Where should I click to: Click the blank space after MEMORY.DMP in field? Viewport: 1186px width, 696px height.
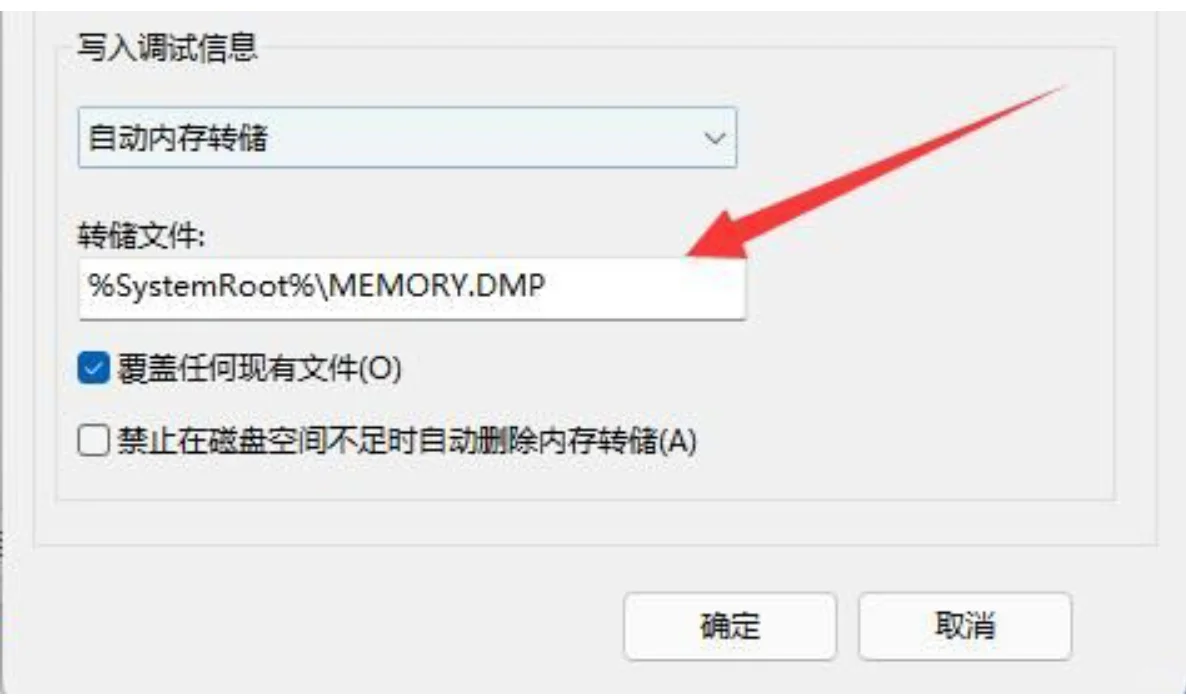(643, 288)
